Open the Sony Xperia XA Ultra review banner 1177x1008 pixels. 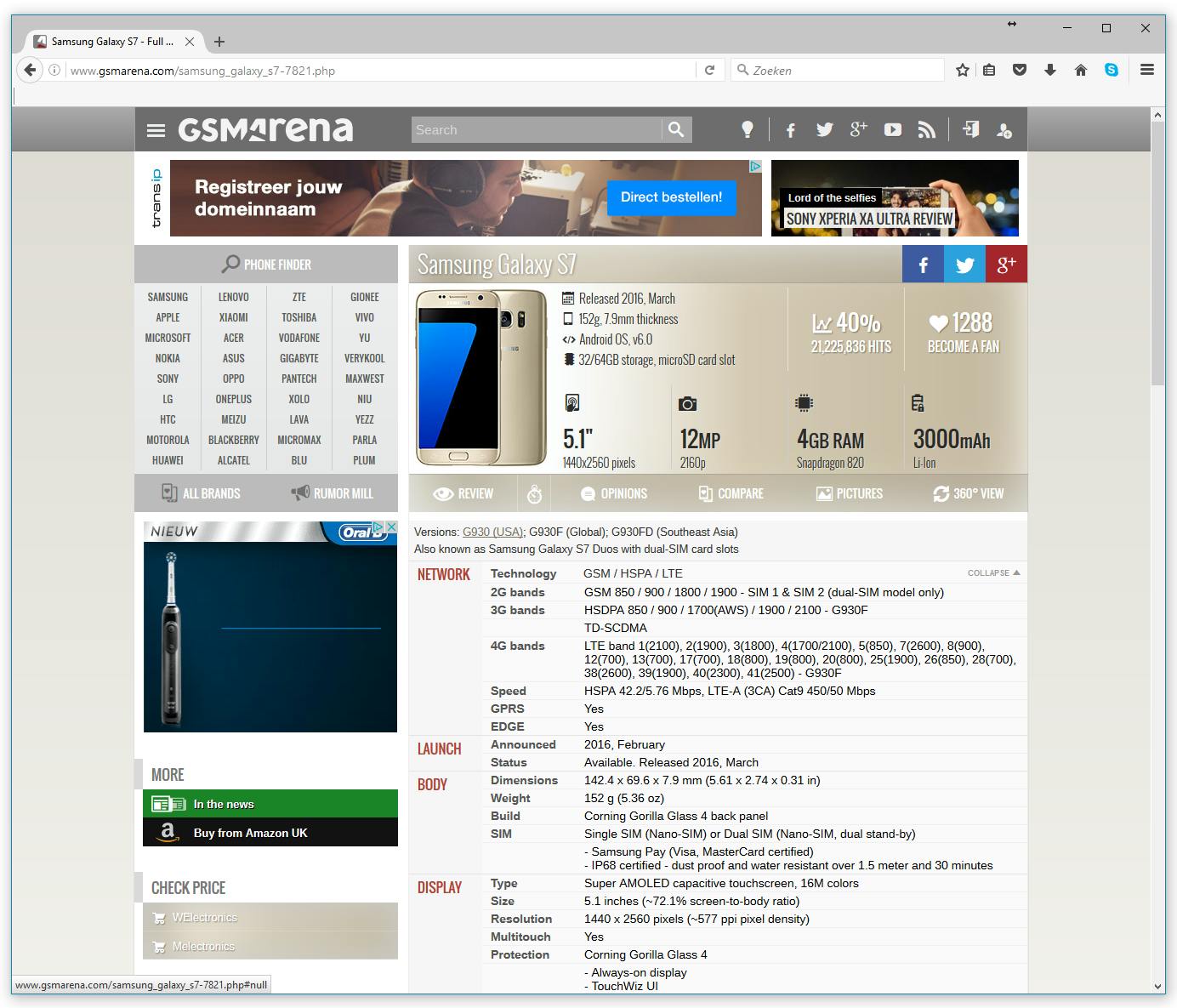(x=895, y=198)
